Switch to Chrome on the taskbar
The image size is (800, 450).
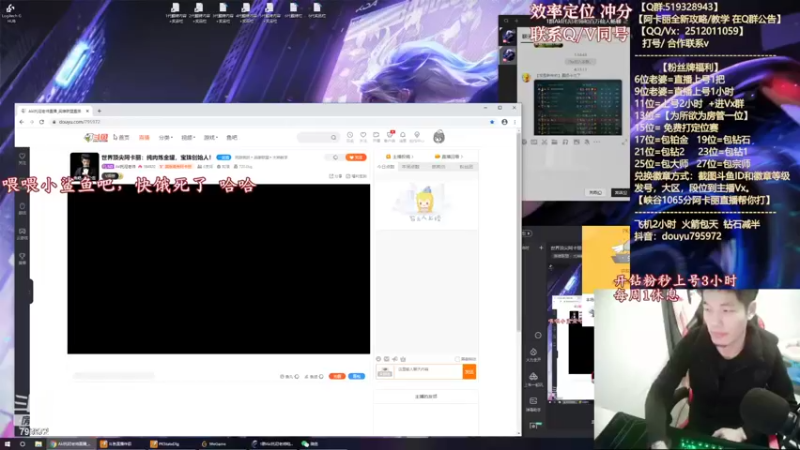[x=70, y=444]
